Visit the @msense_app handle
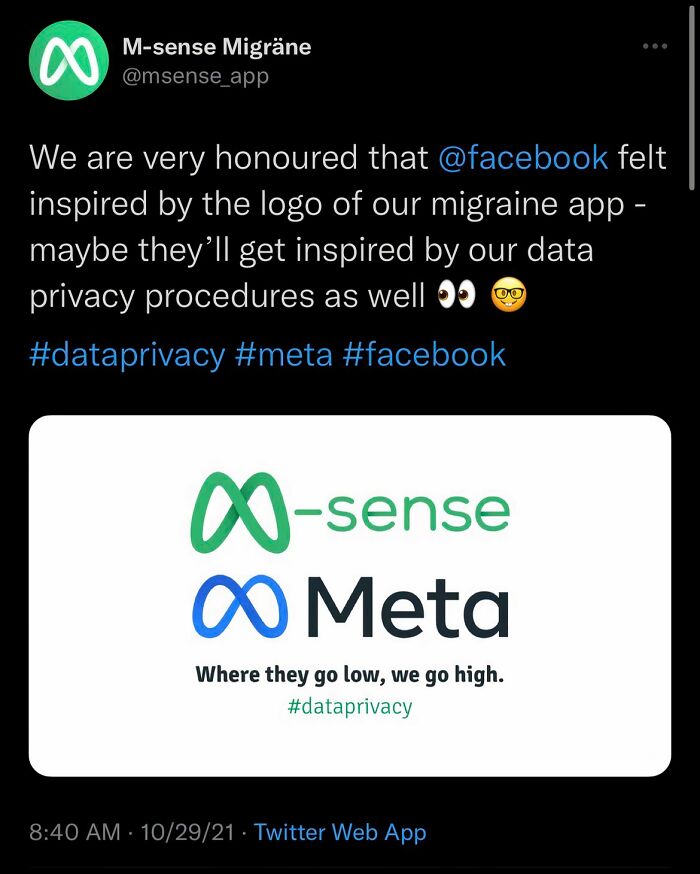This screenshot has height=874, width=700. 195,75
